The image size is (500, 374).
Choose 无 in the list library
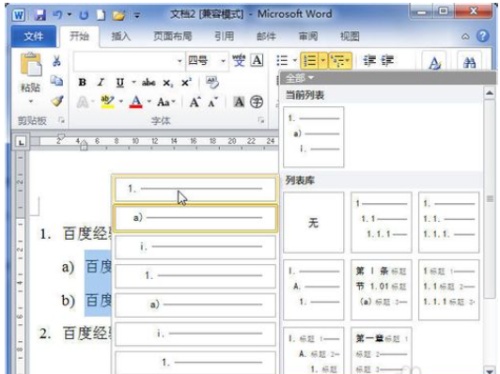pyautogui.click(x=313, y=222)
